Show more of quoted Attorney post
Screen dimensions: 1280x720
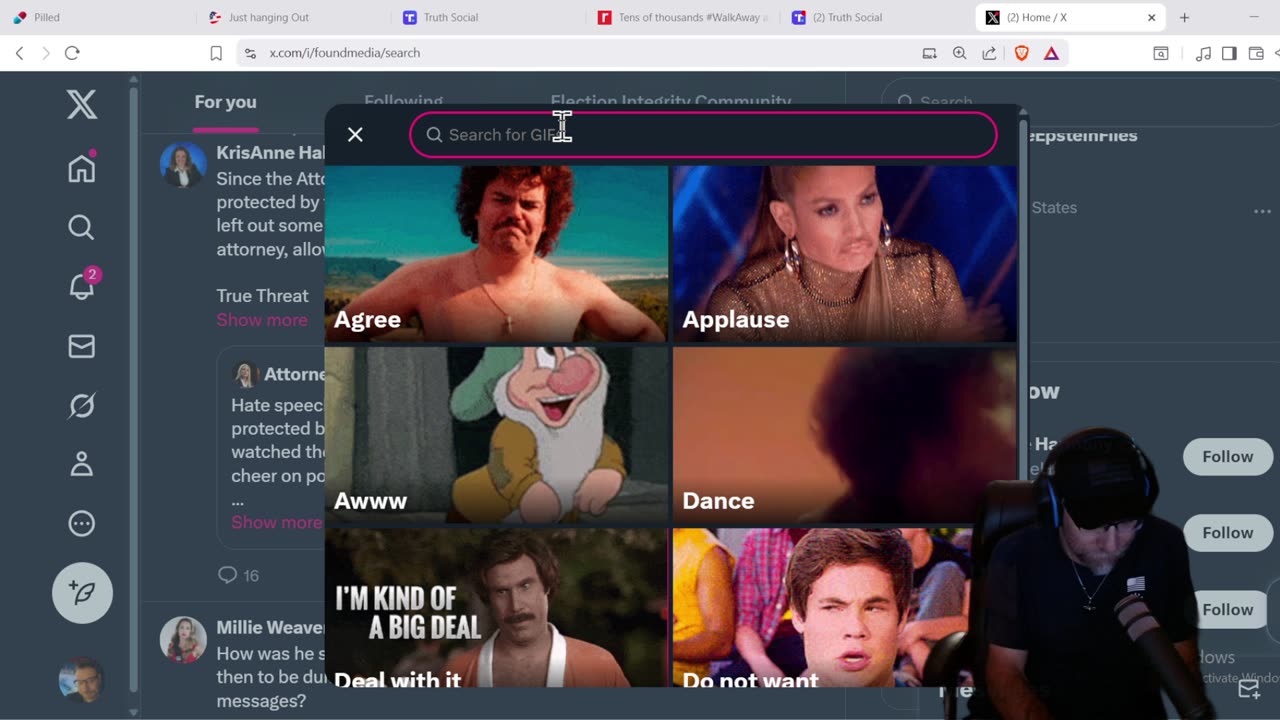(277, 522)
